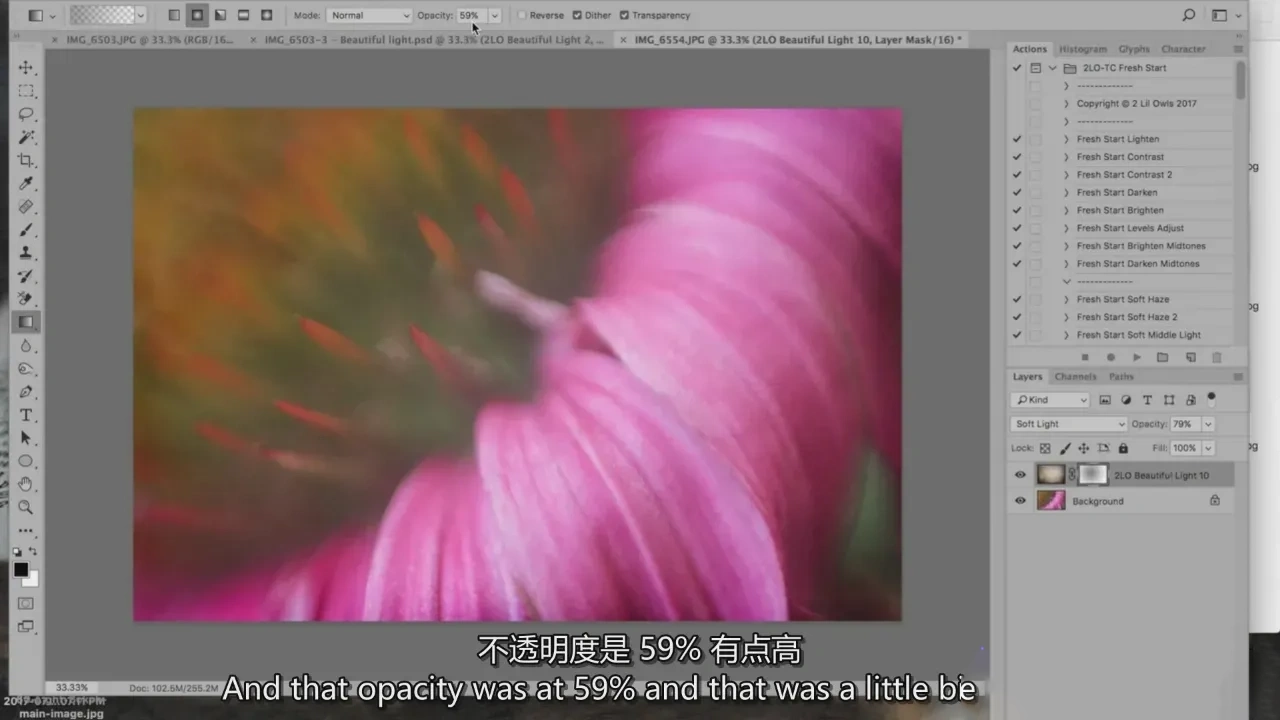This screenshot has width=1280, height=720.
Task: Switch to the Paths tab
Action: point(1122,377)
